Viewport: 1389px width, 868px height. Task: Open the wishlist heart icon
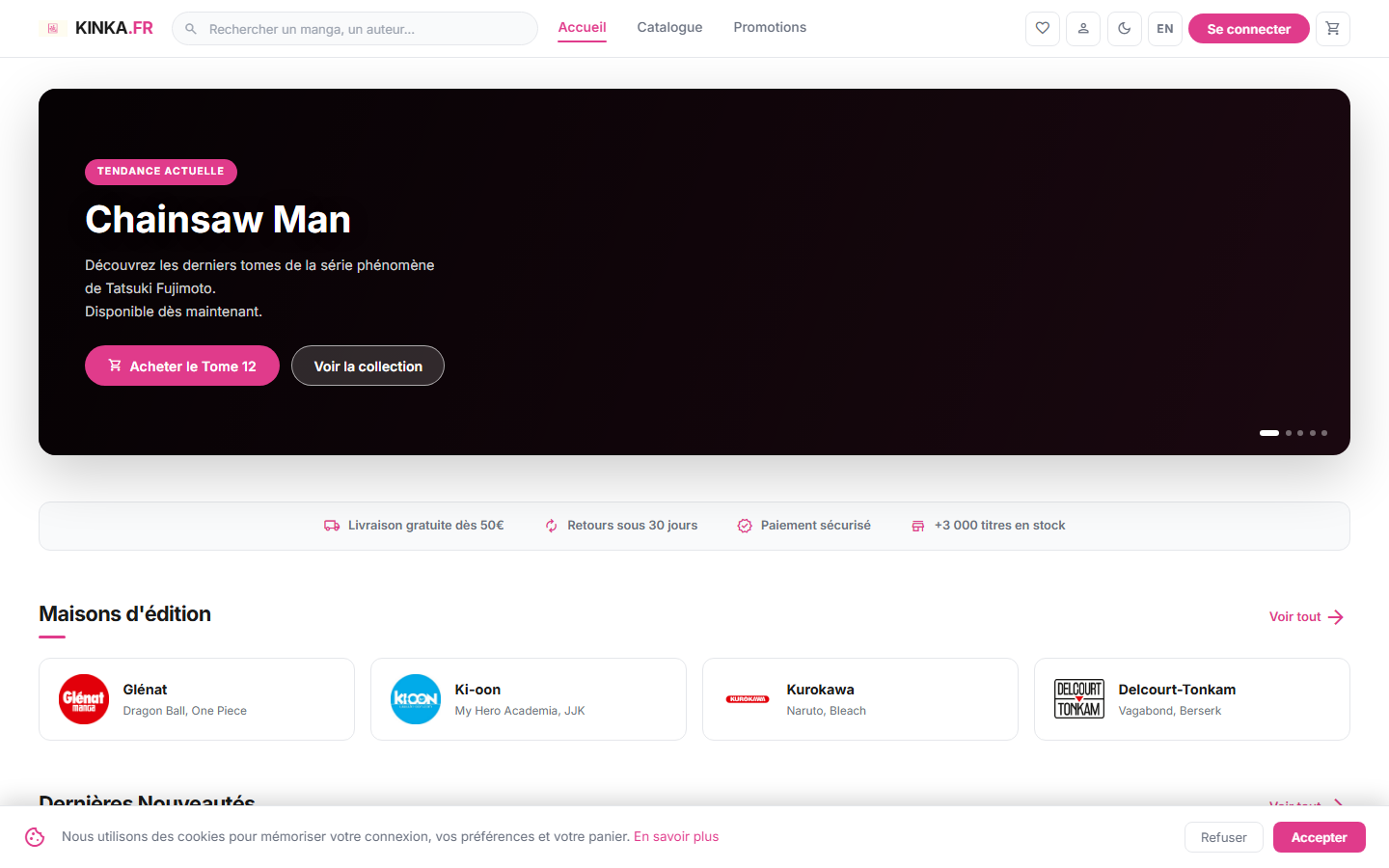tap(1043, 29)
